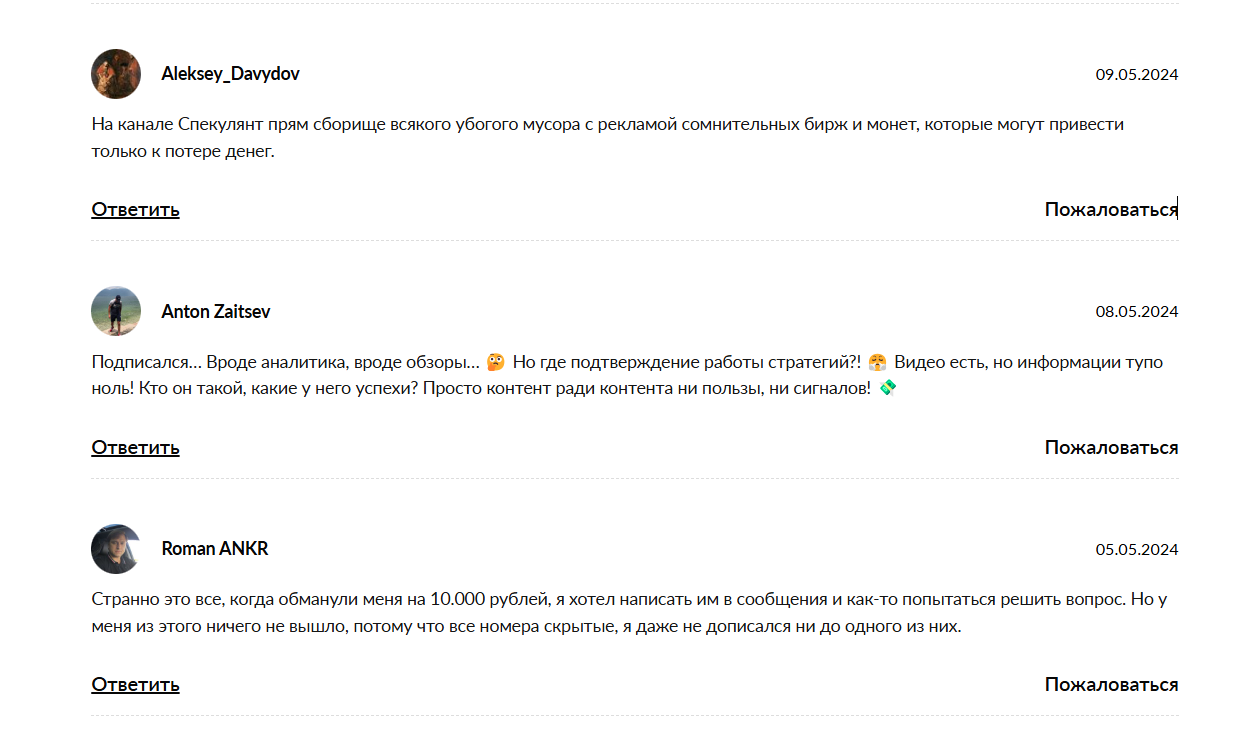
Task: Report Anton Zaitsev's comment via Пожаловаться
Action: coord(1111,447)
